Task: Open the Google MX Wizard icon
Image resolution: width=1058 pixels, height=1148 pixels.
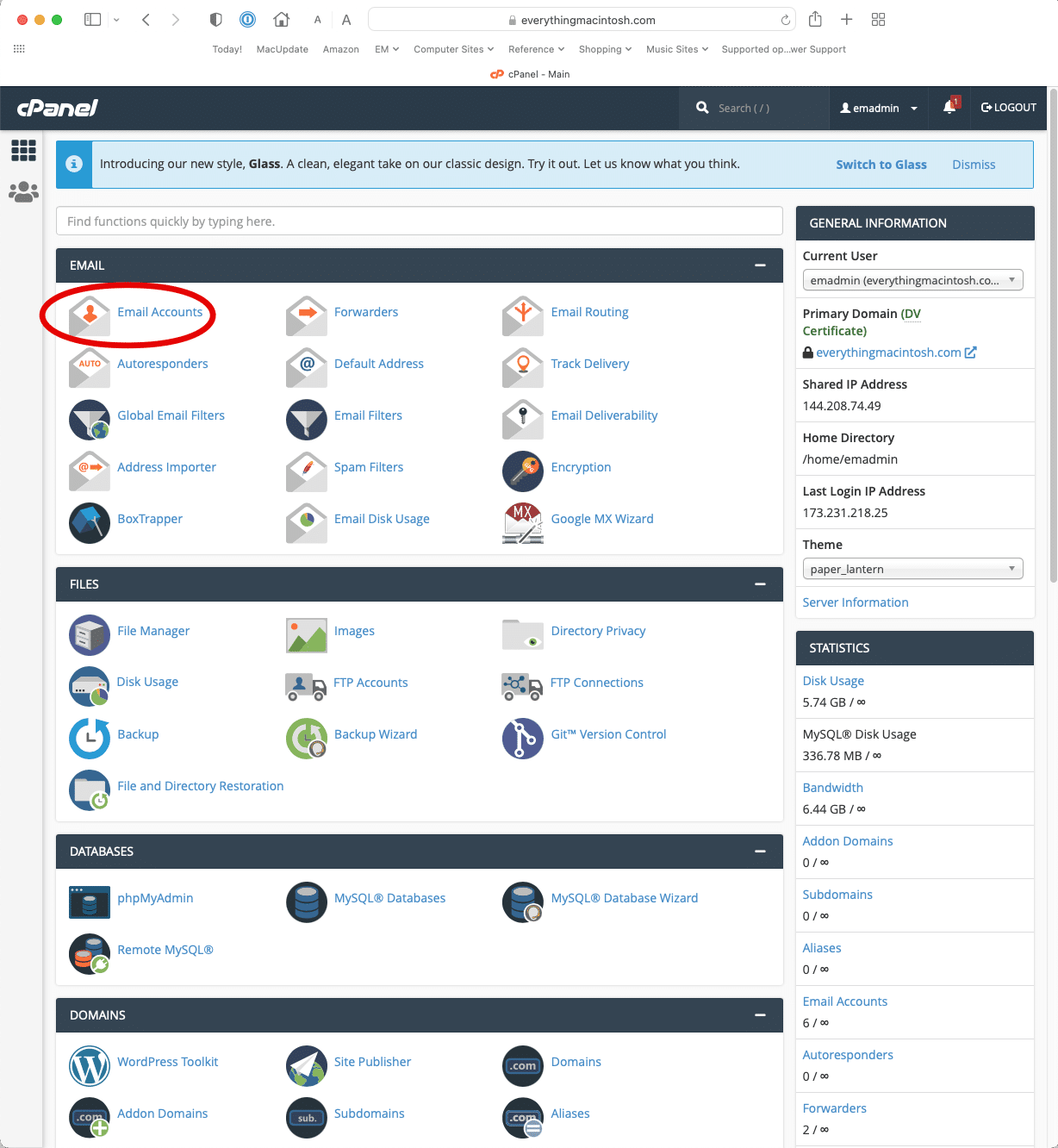Action: 523,522
